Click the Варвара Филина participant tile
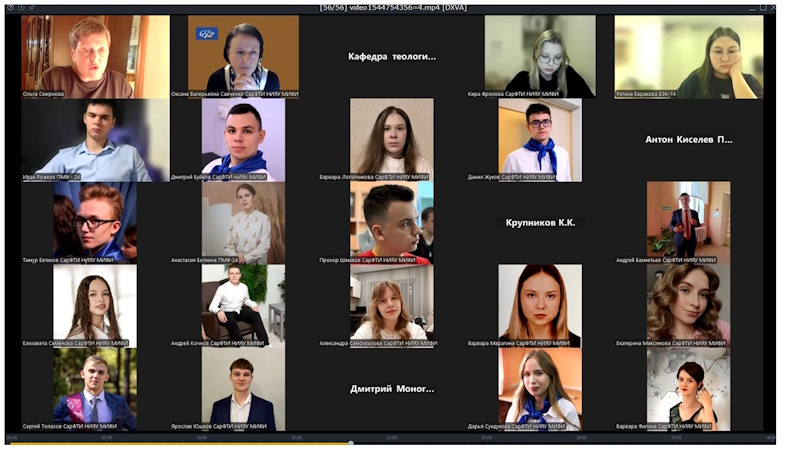 [688, 388]
